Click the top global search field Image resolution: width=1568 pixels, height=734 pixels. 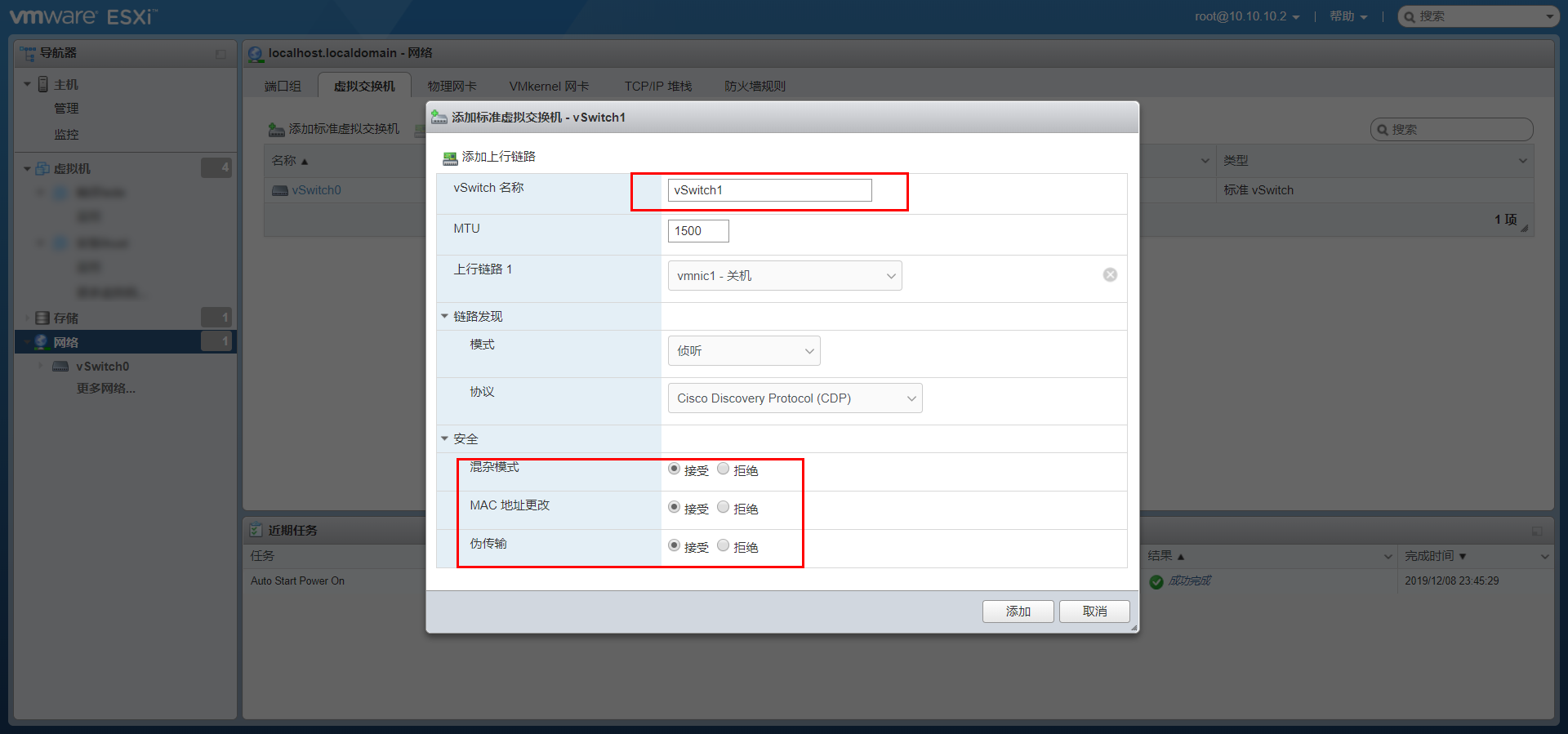tap(1479, 16)
